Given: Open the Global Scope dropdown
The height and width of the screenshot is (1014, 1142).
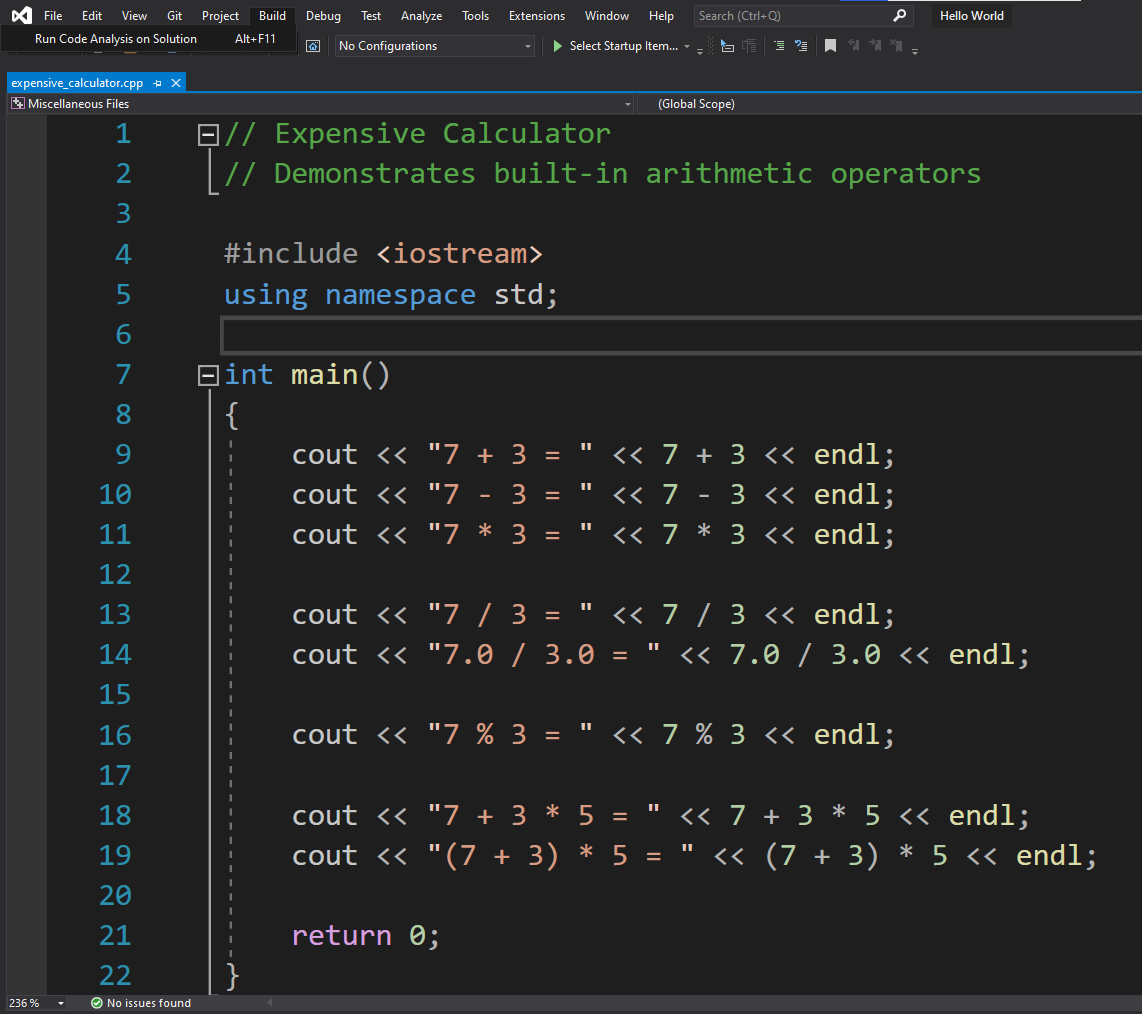Looking at the screenshot, I should (889, 104).
